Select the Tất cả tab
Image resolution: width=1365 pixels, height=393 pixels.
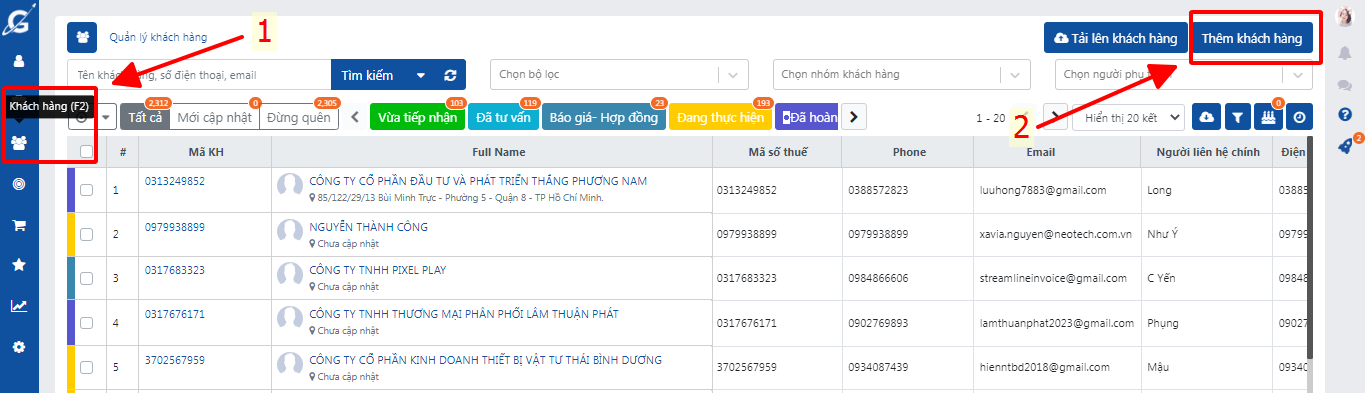pyautogui.click(x=145, y=117)
